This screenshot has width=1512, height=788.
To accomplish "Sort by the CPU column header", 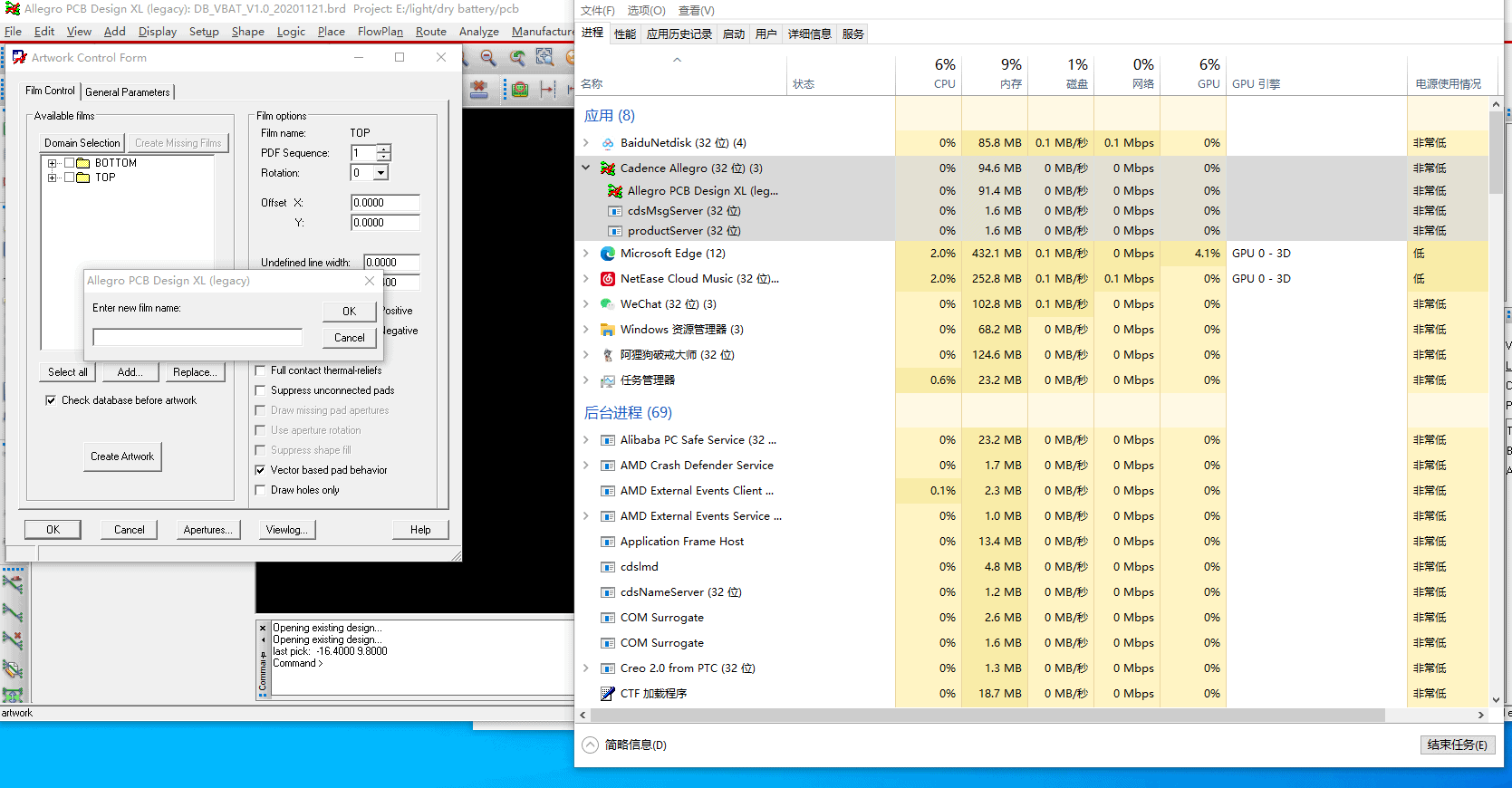I will click(x=929, y=74).
